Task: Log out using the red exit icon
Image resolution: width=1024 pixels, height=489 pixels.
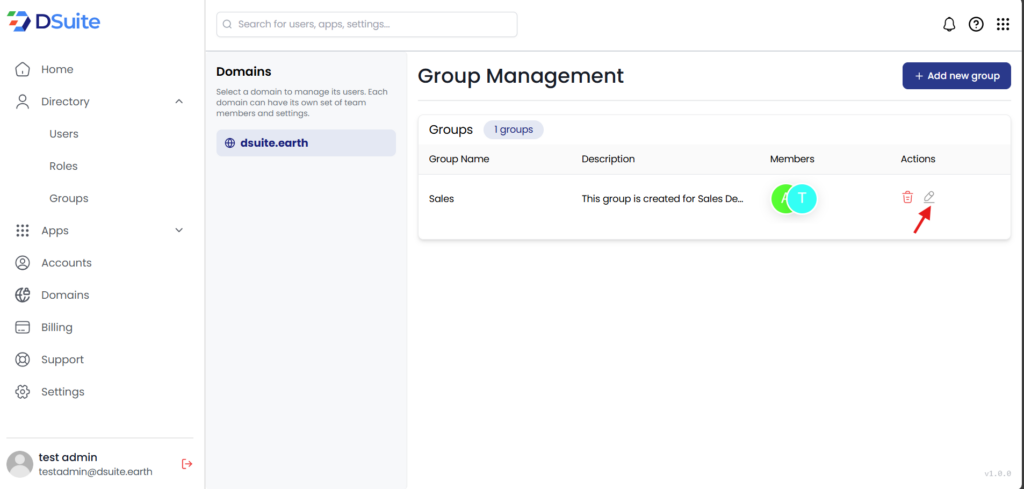Action: pyautogui.click(x=186, y=464)
